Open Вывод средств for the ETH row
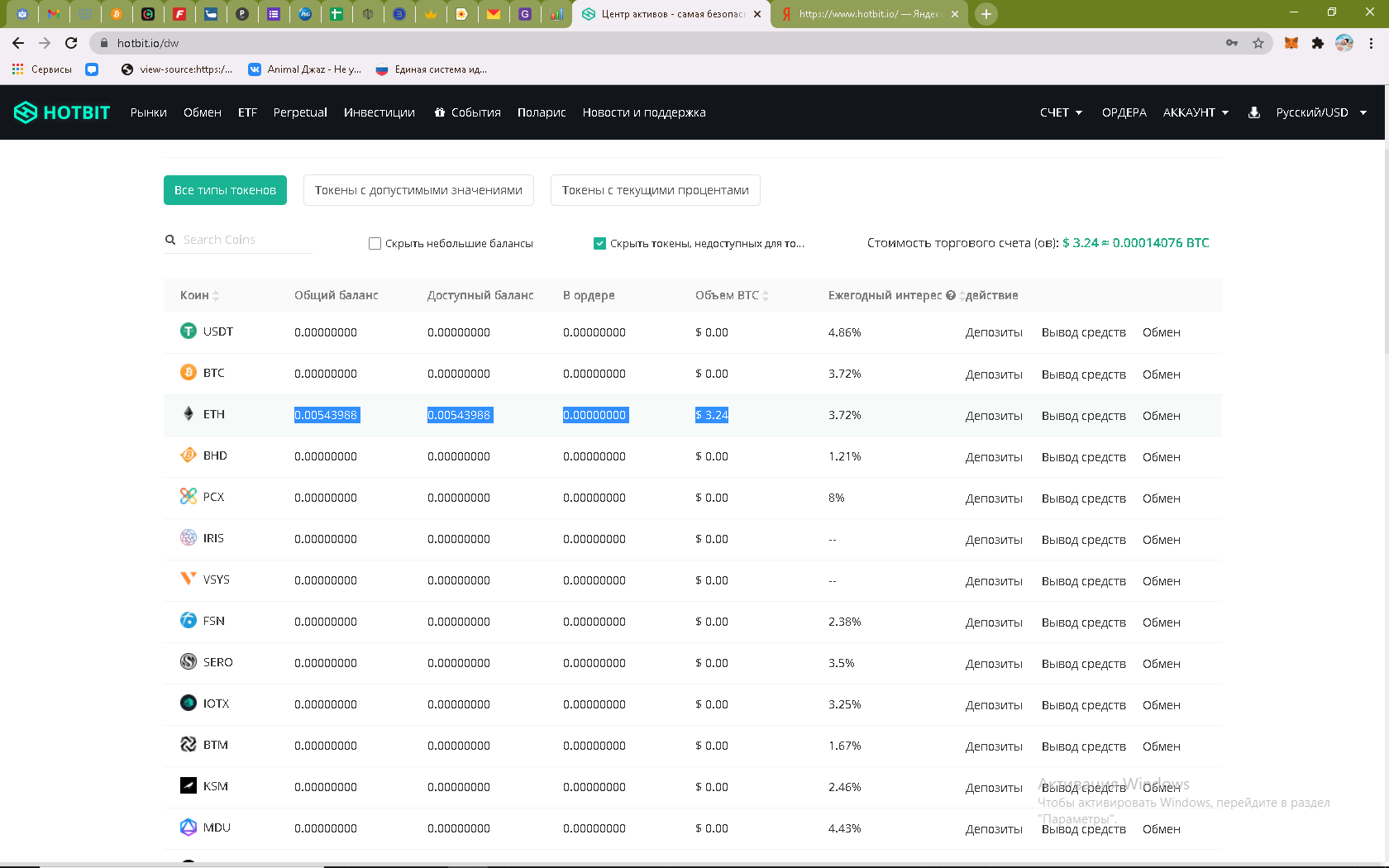1389x868 pixels. pyautogui.click(x=1084, y=416)
